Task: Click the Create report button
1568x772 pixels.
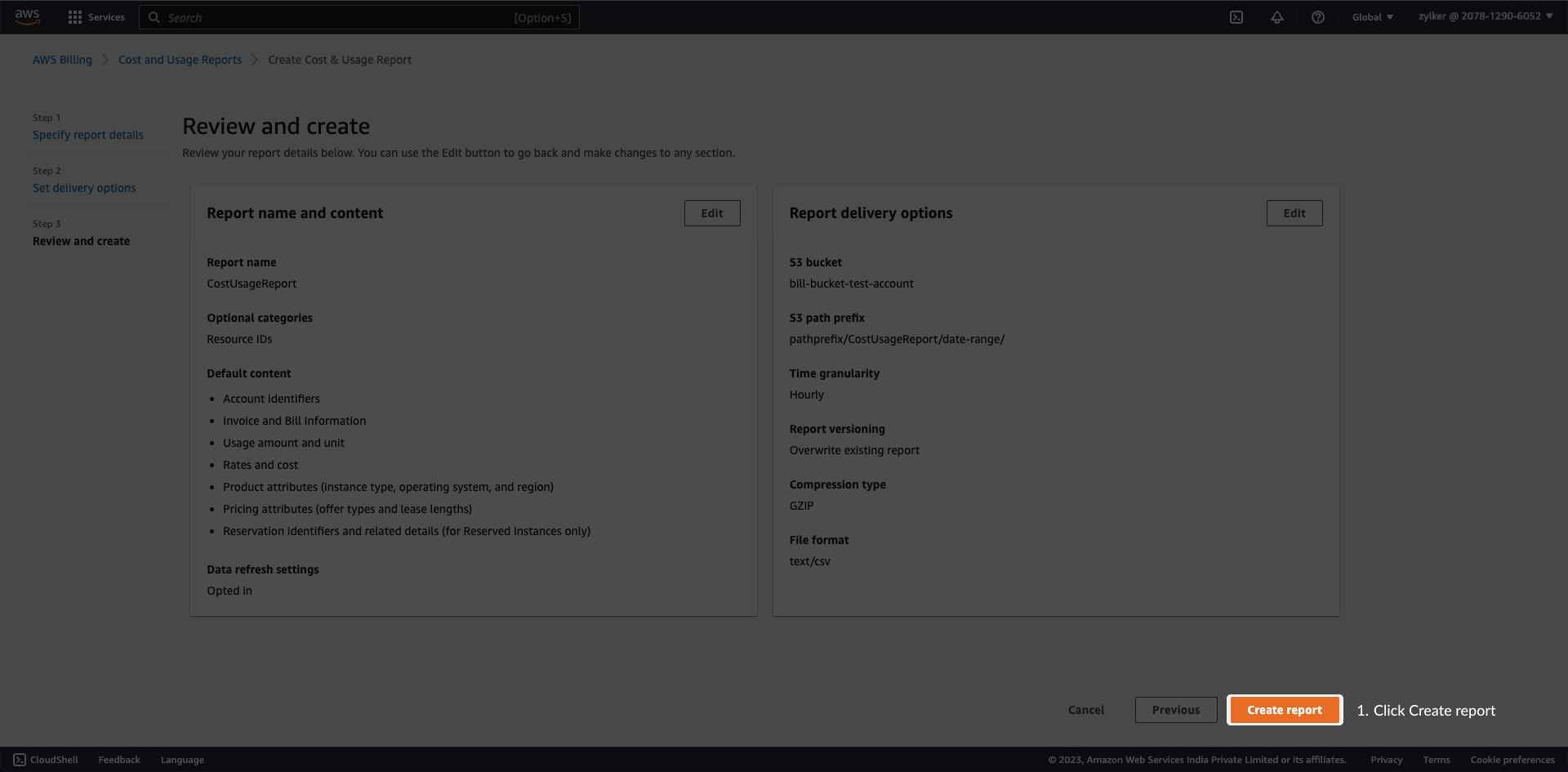Action: pos(1285,710)
